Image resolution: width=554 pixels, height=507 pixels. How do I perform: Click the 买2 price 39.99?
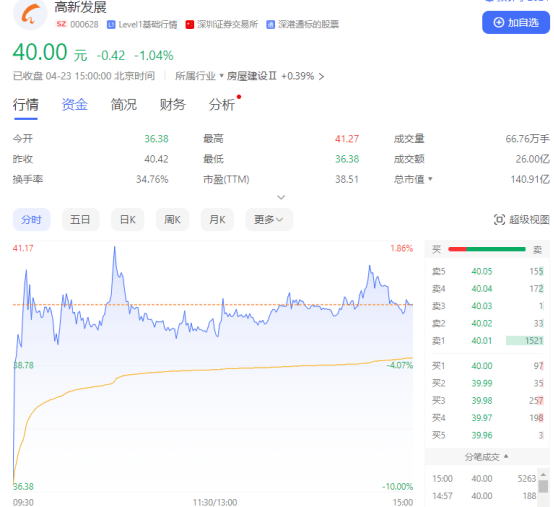coord(482,383)
